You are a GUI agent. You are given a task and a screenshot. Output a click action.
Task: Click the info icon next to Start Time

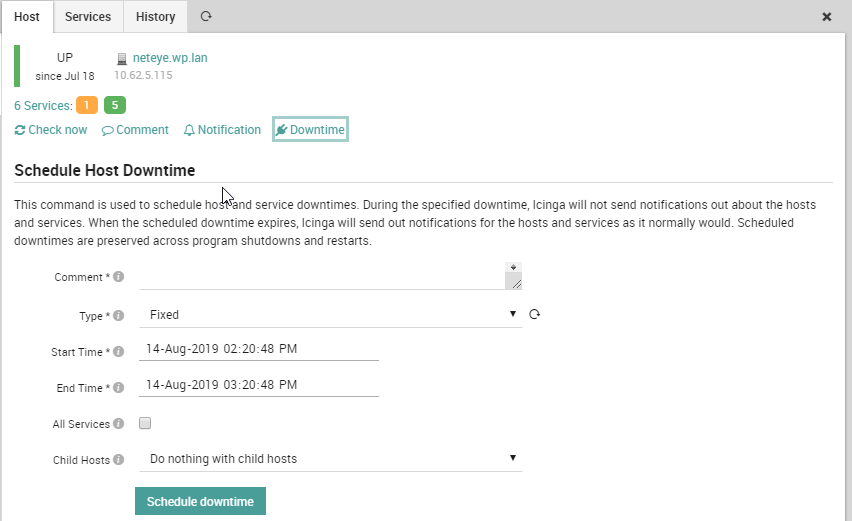118,351
